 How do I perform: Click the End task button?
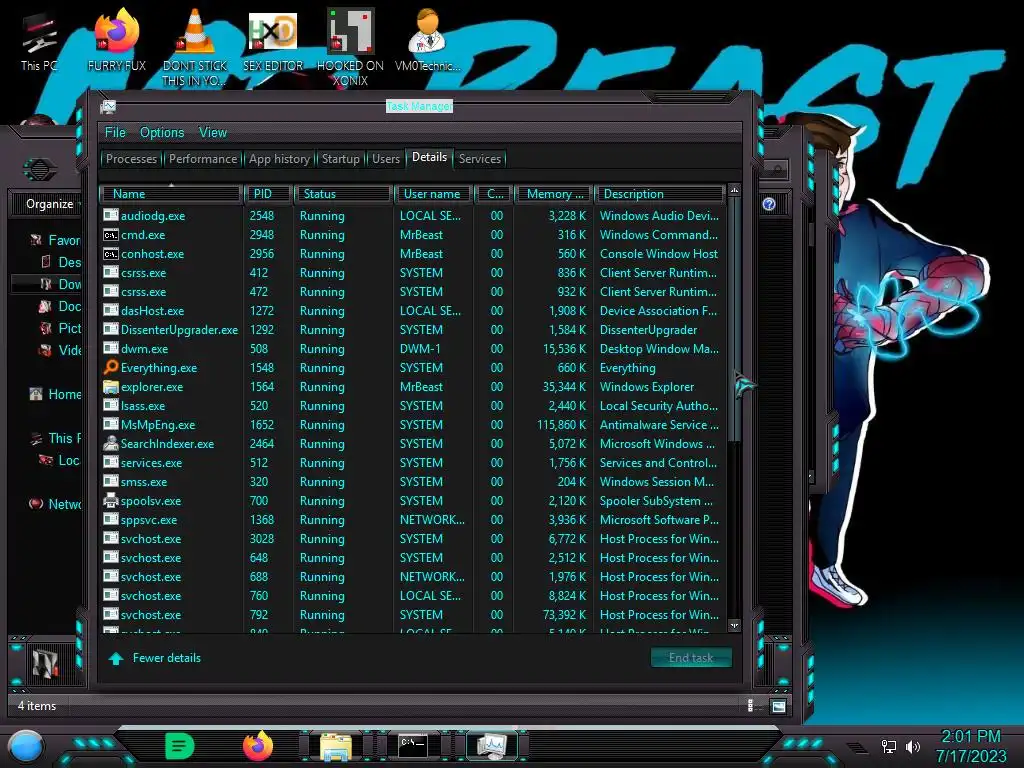(x=691, y=658)
